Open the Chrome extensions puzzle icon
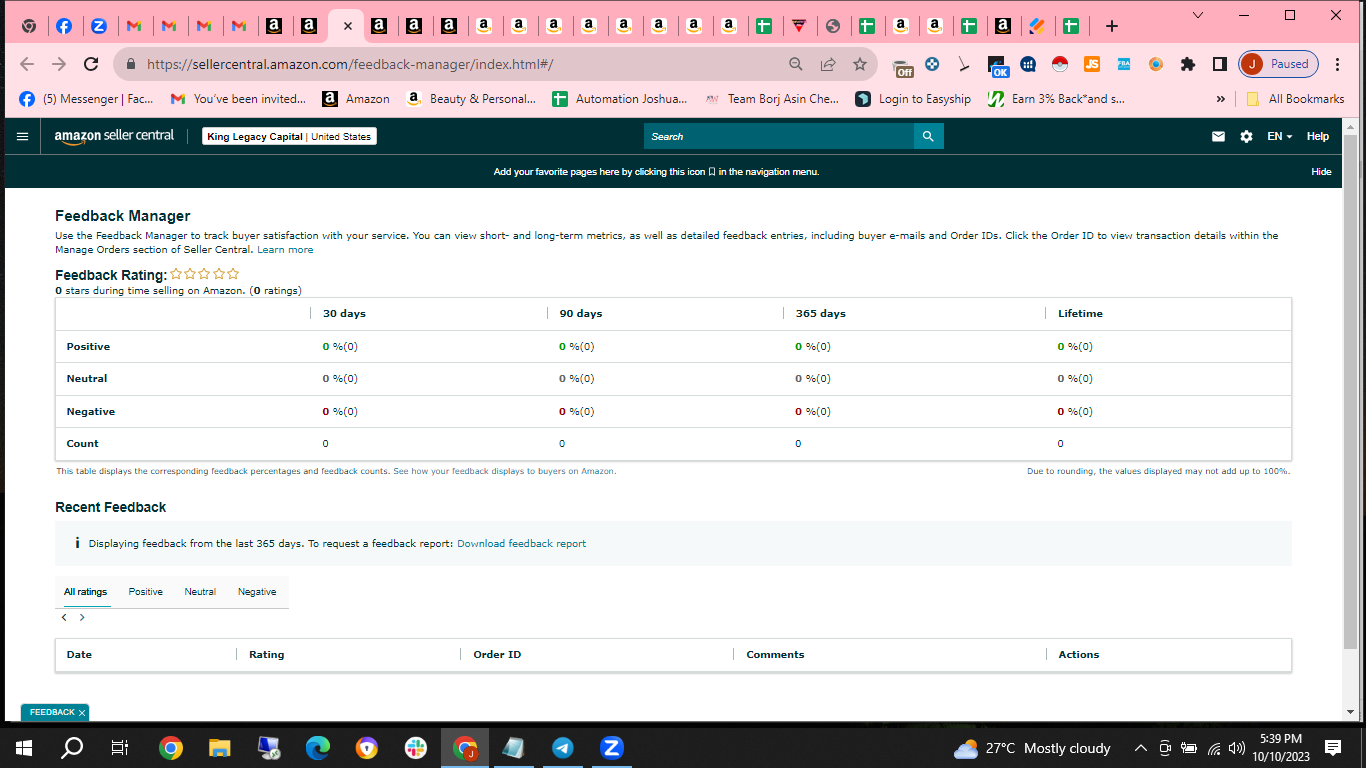This screenshot has height=768, width=1366. (x=1188, y=64)
